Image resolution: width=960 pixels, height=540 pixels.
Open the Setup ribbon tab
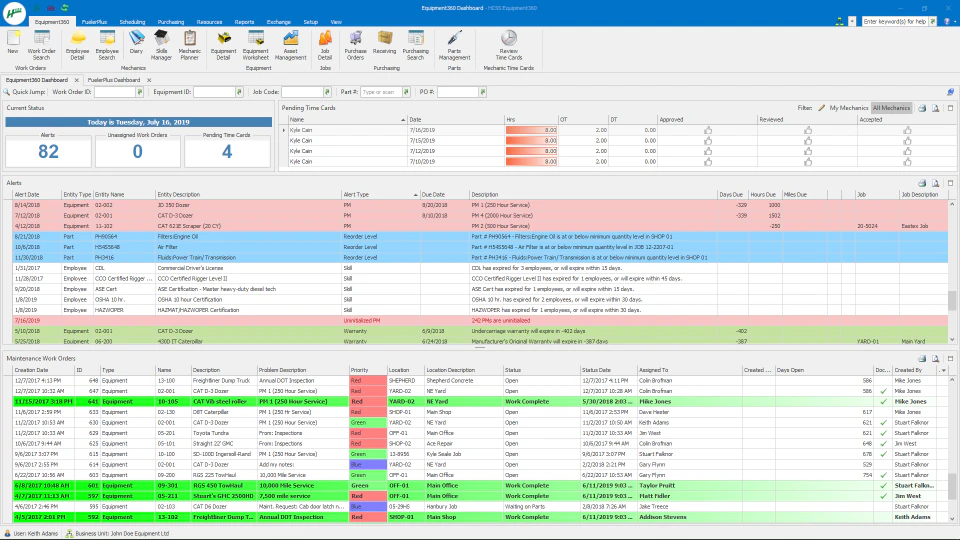tap(310, 22)
